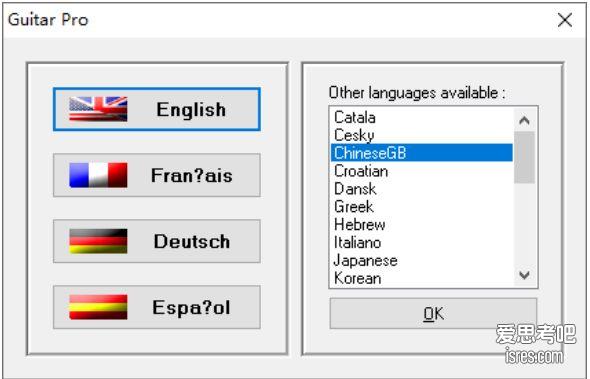Close the Guitar Pro dialog
The height and width of the screenshot is (379, 590).
coord(565,20)
